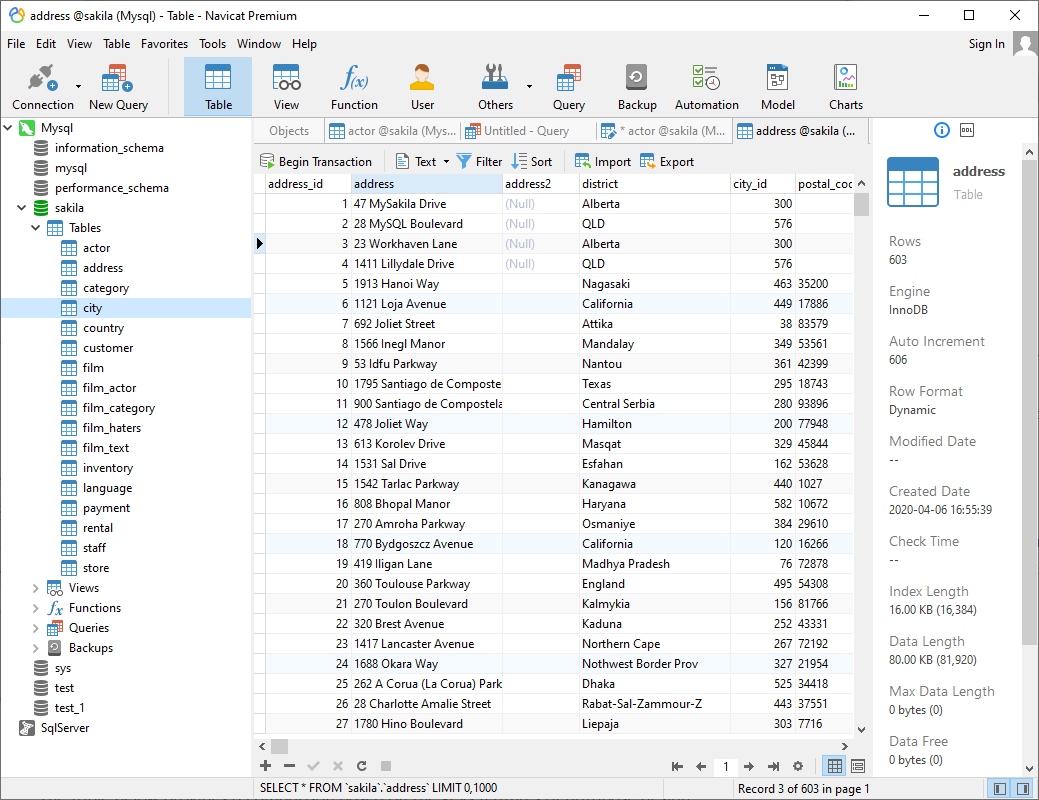Click Sign In
The height and width of the screenshot is (800, 1039).
986,44
